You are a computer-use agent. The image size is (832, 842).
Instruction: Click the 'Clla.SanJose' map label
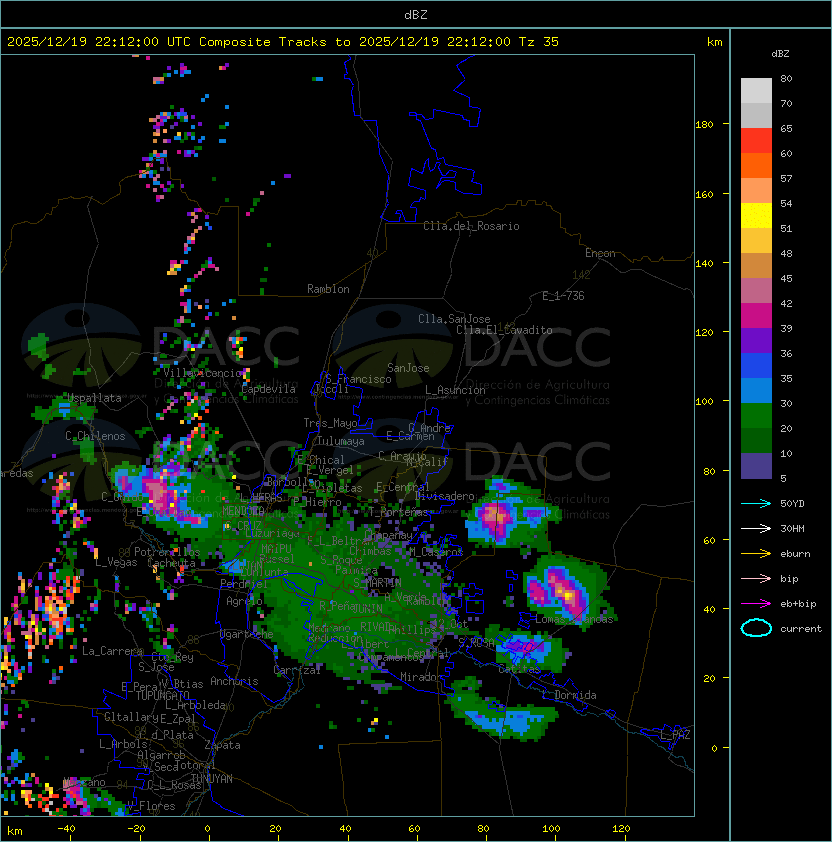pos(454,319)
